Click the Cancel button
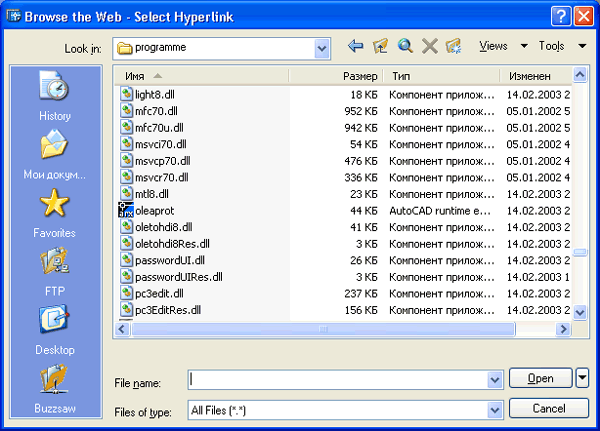Image resolution: width=600 pixels, height=431 pixels. pyautogui.click(x=548, y=409)
